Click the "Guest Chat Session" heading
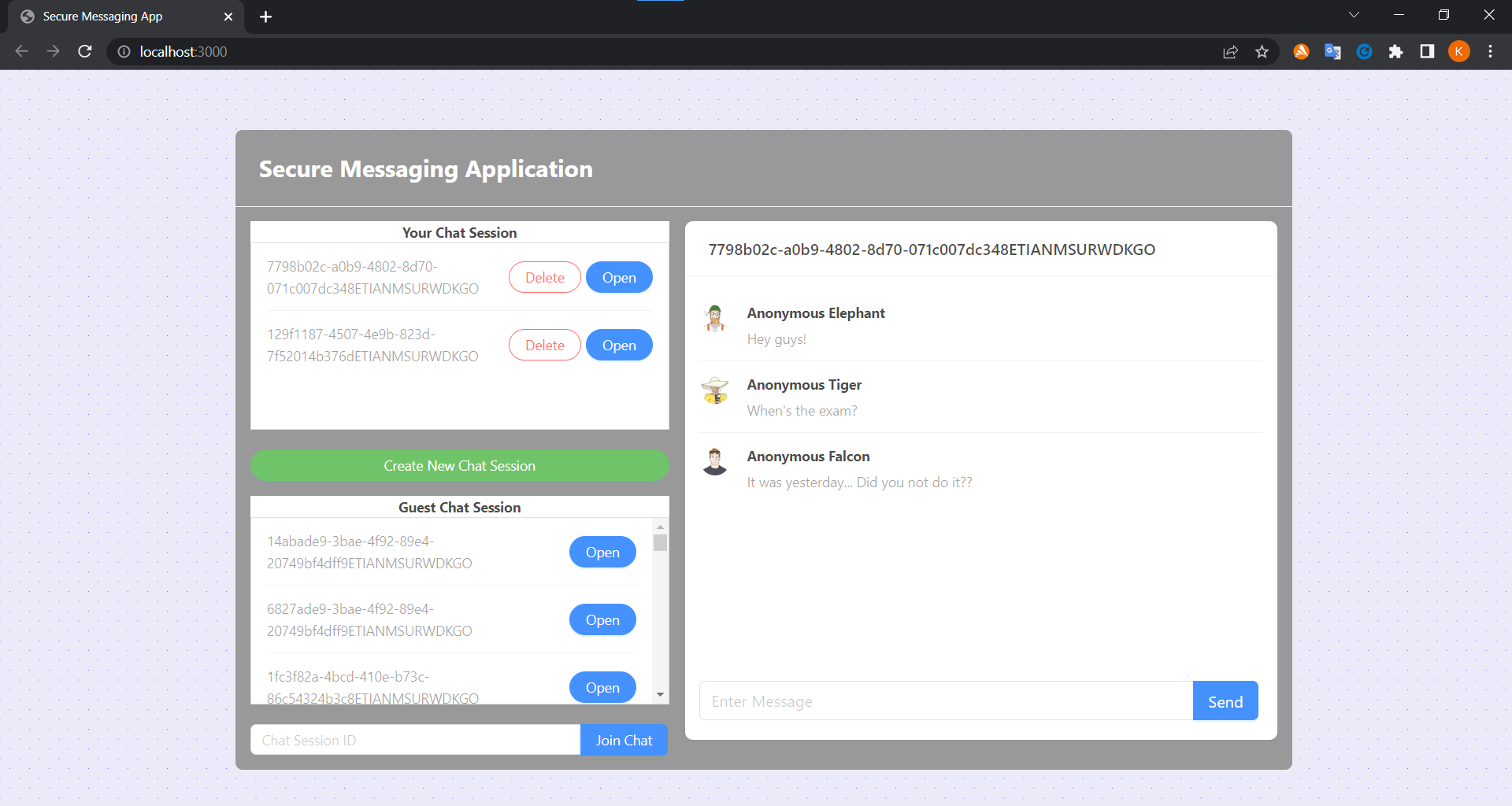This screenshot has width=1512, height=806. click(x=460, y=508)
